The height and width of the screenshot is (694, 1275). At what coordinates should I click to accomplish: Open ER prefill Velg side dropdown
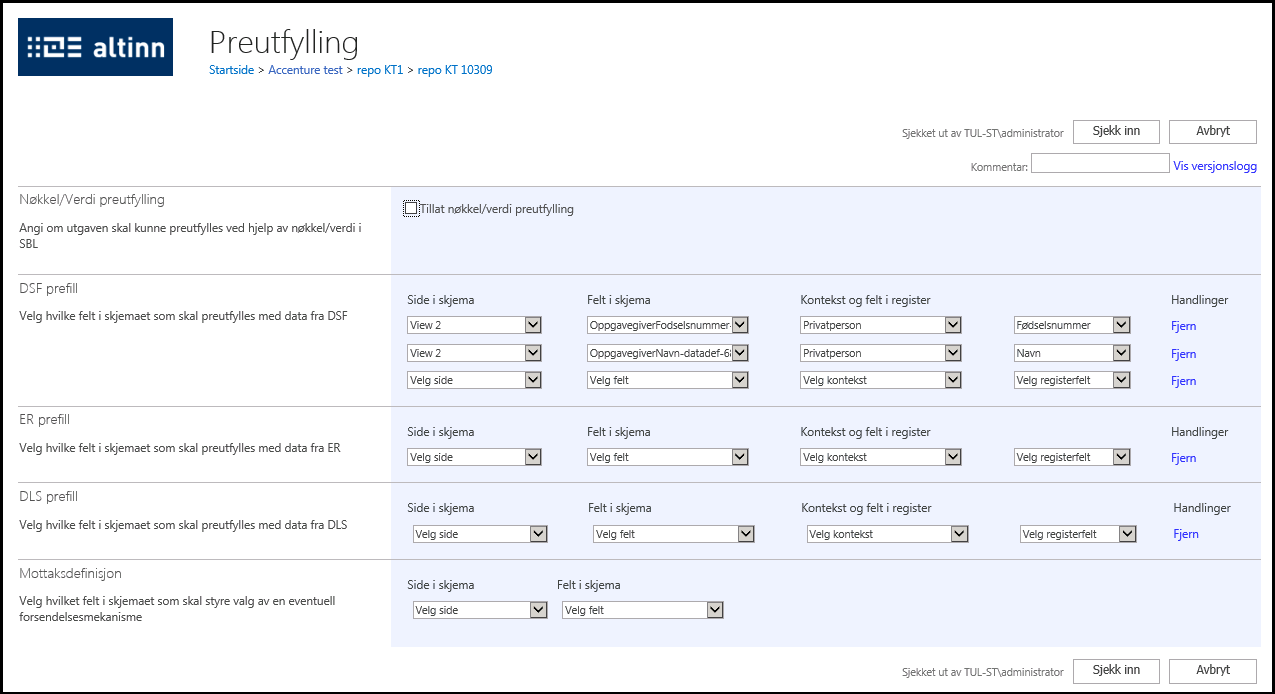click(474, 457)
